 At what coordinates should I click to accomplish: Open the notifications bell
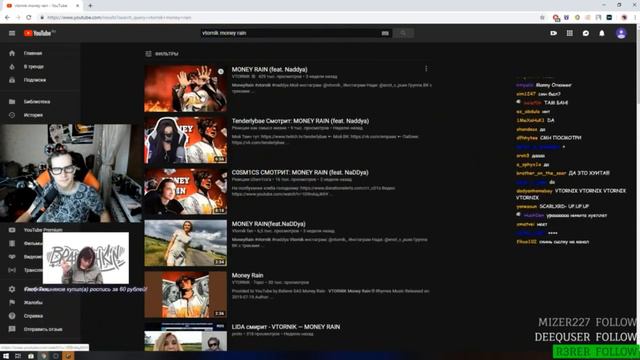(602, 33)
